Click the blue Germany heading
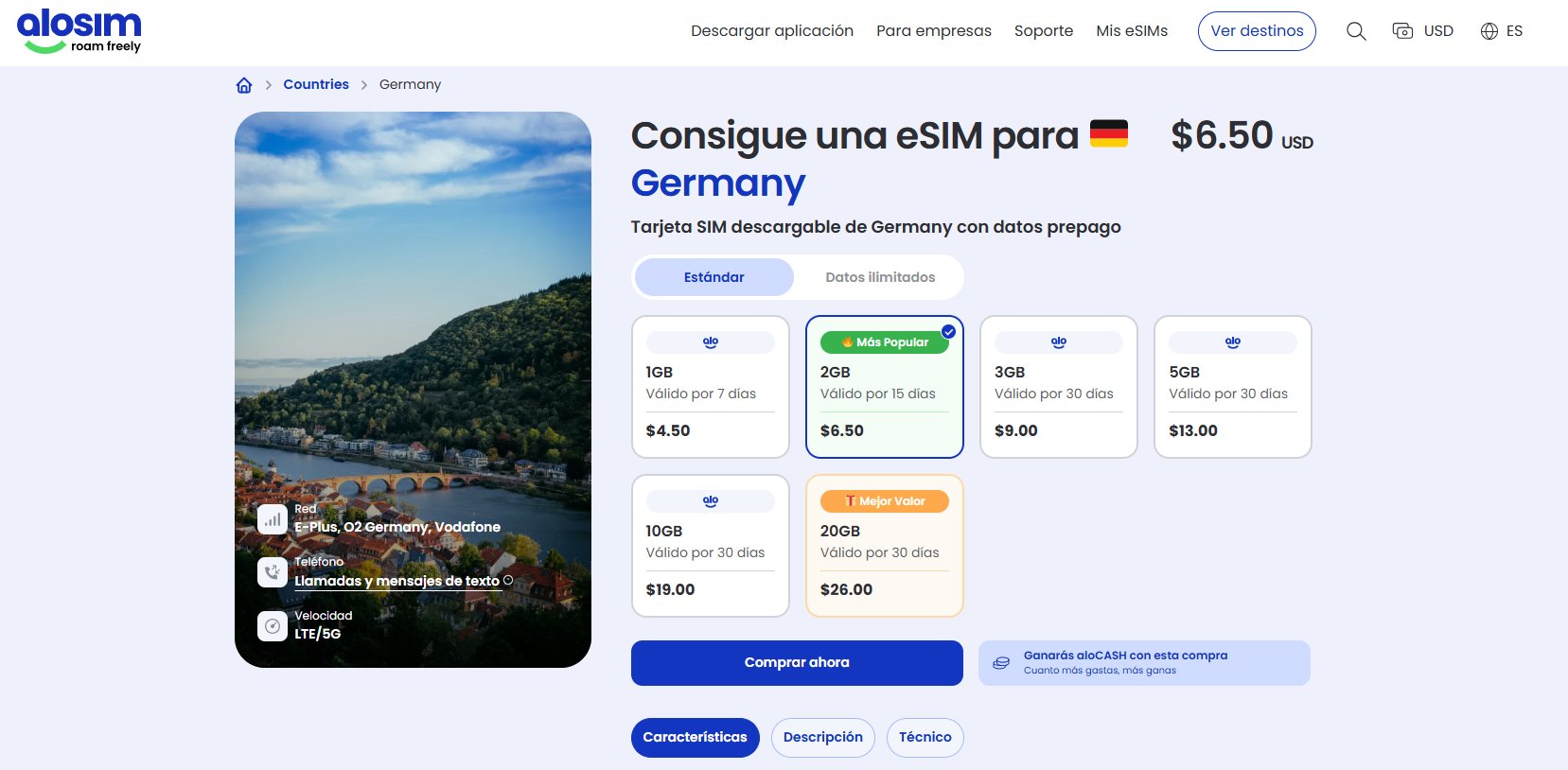 pyautogui.click(x=718, y=184)
